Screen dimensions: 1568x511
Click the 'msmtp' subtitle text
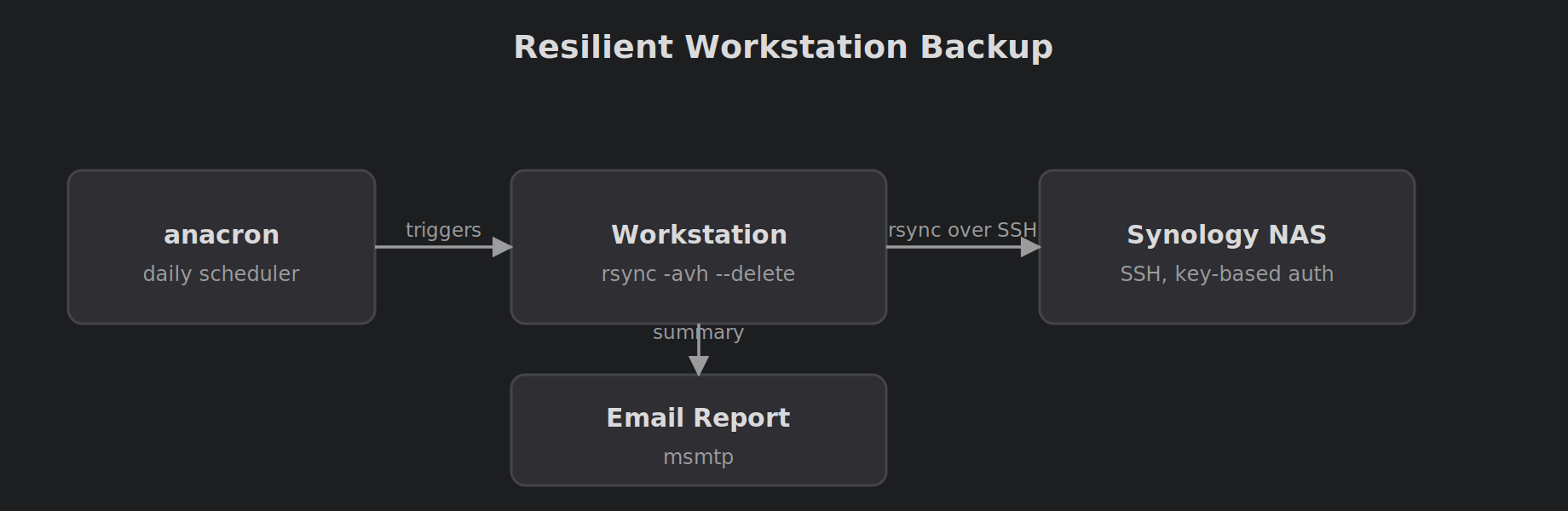698,457
